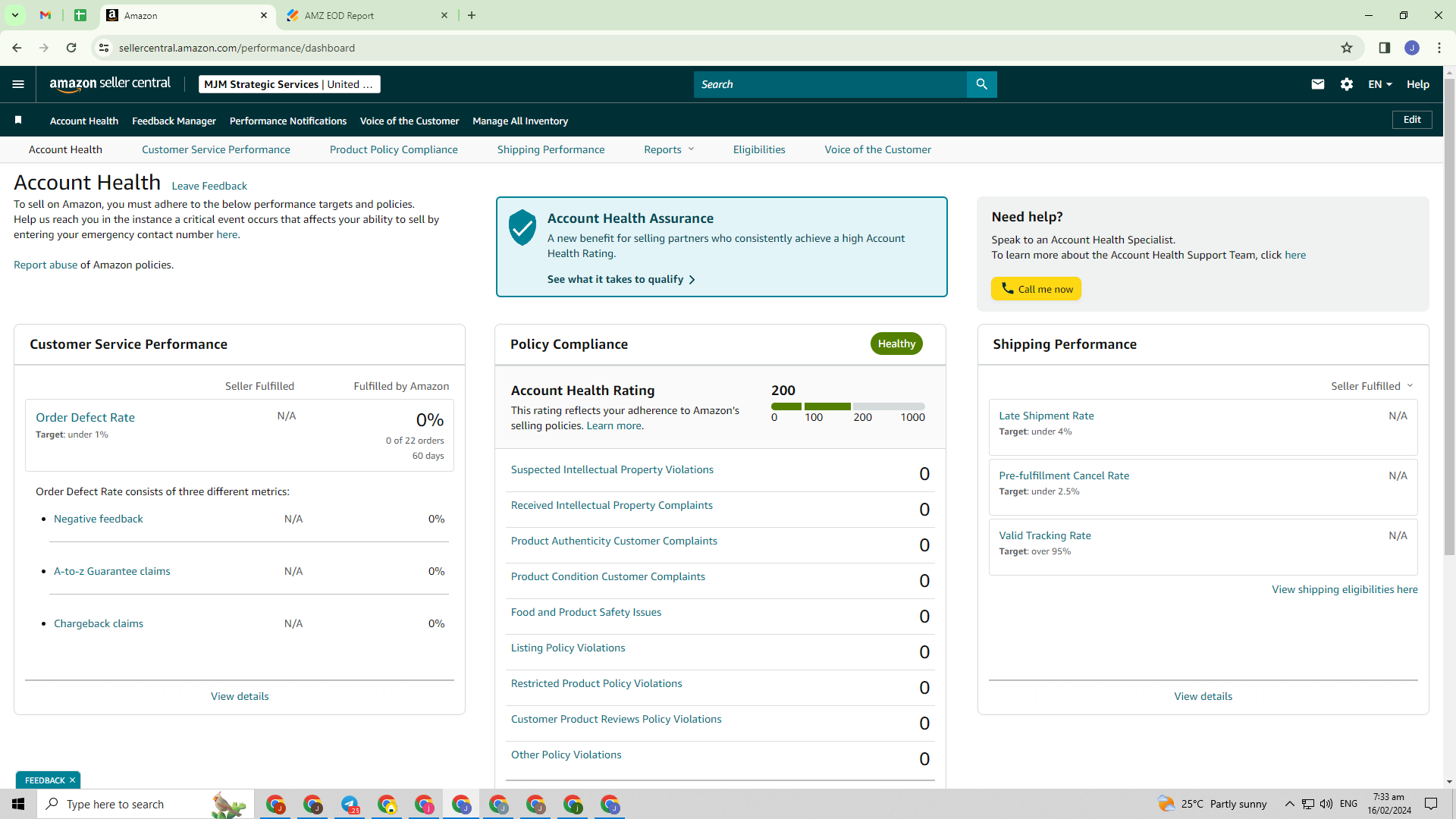This screenshot has width=1456, height=819.
Task: Open Customer Service Performance tab
Action: pyautogui.click(x=216, y=149)
